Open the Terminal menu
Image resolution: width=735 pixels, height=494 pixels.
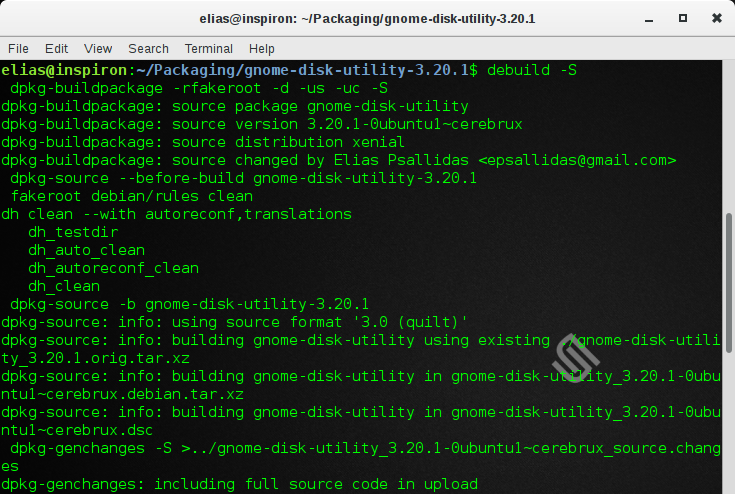click(x=208, y=48)
